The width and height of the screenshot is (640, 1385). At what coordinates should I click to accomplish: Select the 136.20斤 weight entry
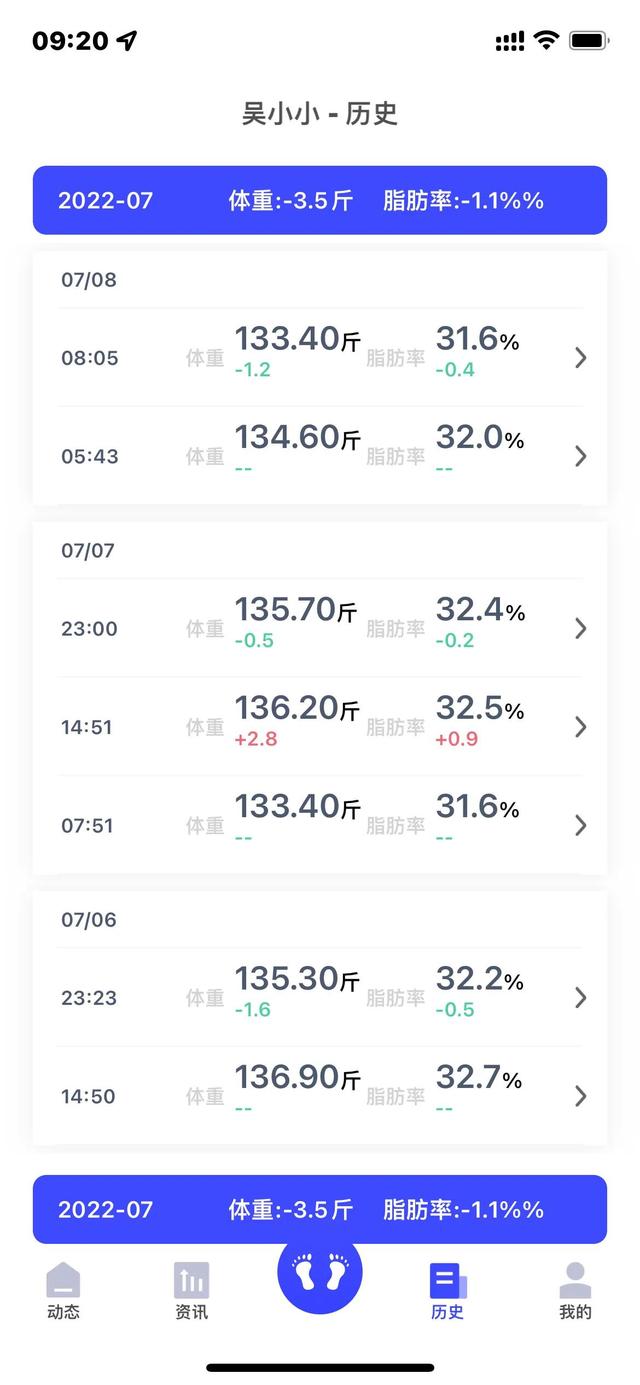pyautogui.click(x=297, y=711)
